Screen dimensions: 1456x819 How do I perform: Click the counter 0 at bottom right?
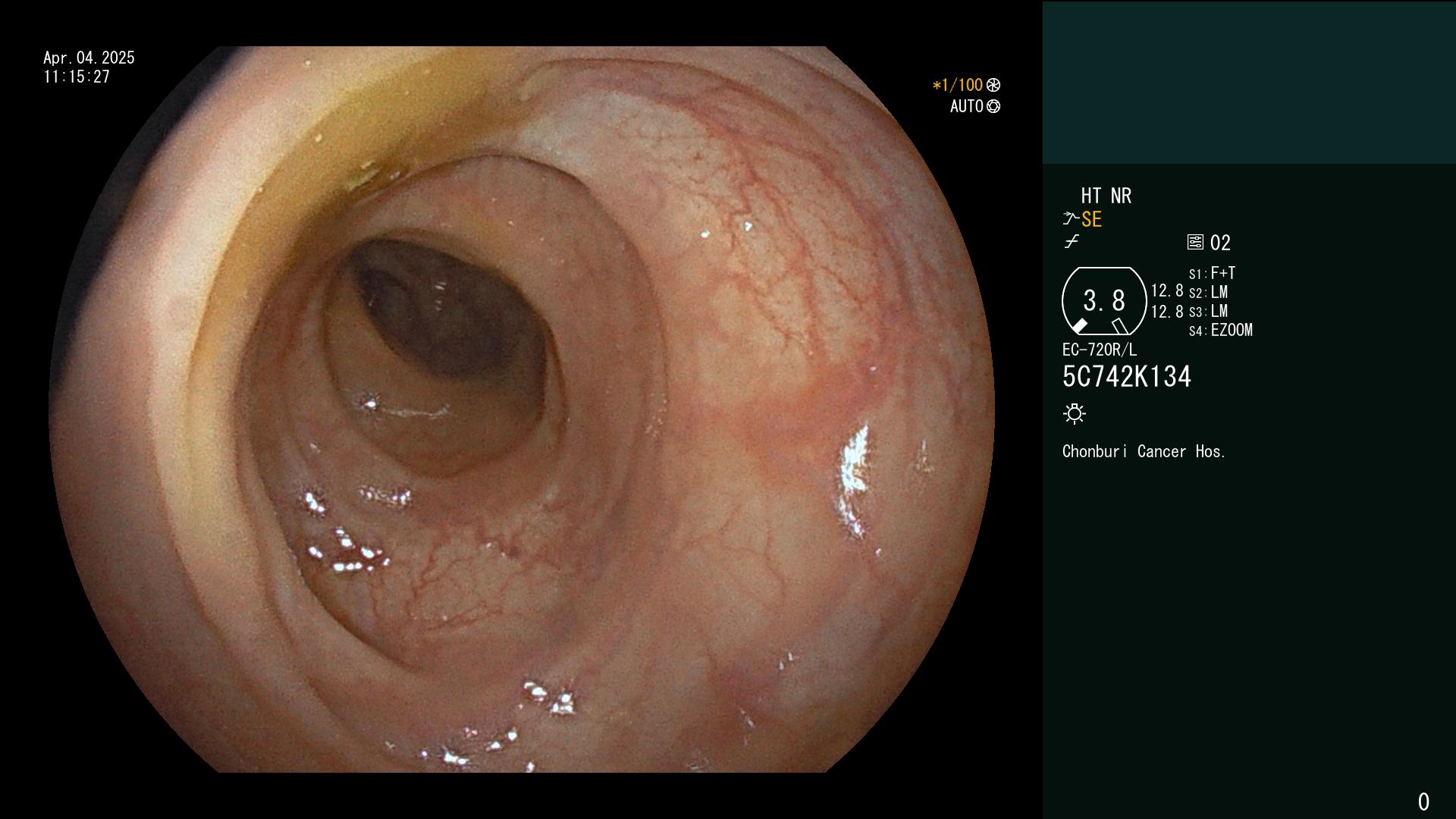[x=1423, y=802]
